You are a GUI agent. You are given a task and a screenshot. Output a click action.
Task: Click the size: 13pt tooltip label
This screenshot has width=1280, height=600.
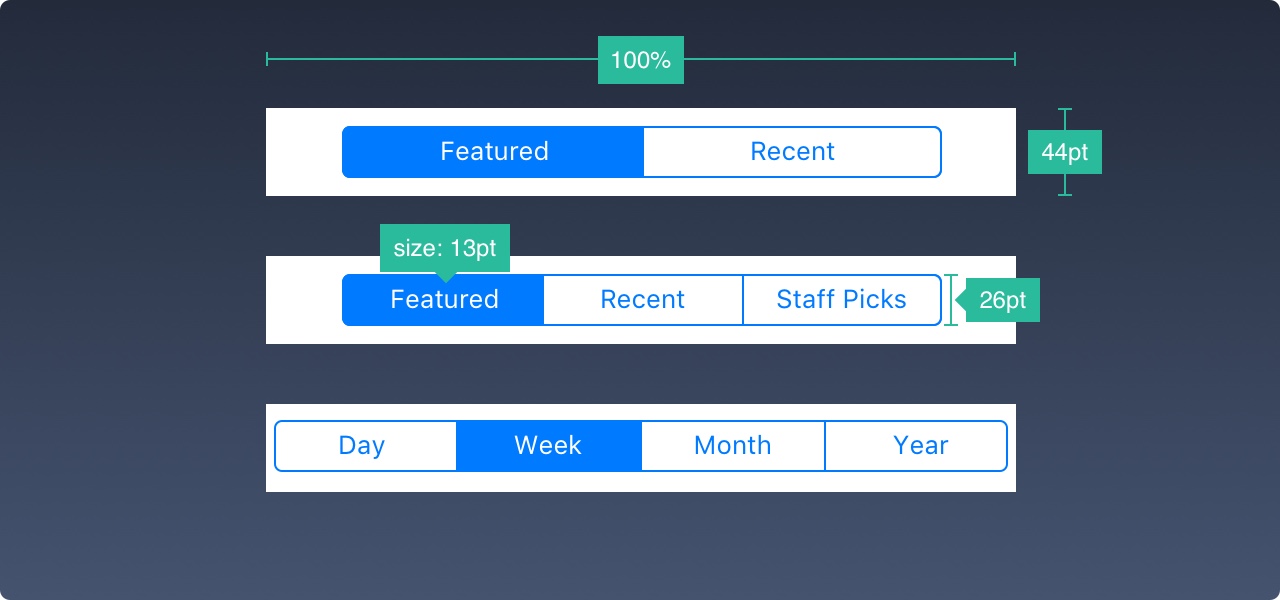445,248
